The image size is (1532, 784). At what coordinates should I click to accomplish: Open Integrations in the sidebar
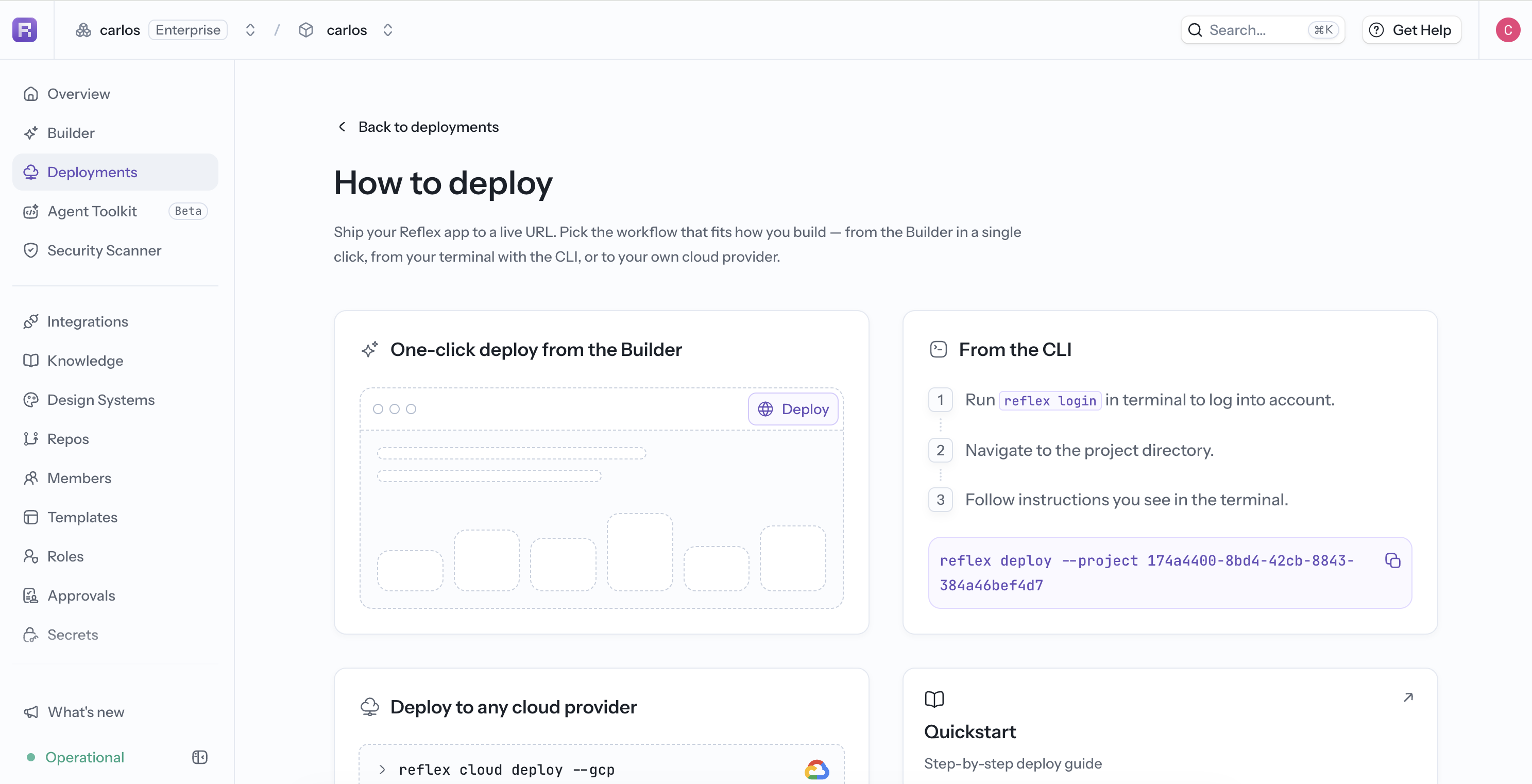click(115, 322)
